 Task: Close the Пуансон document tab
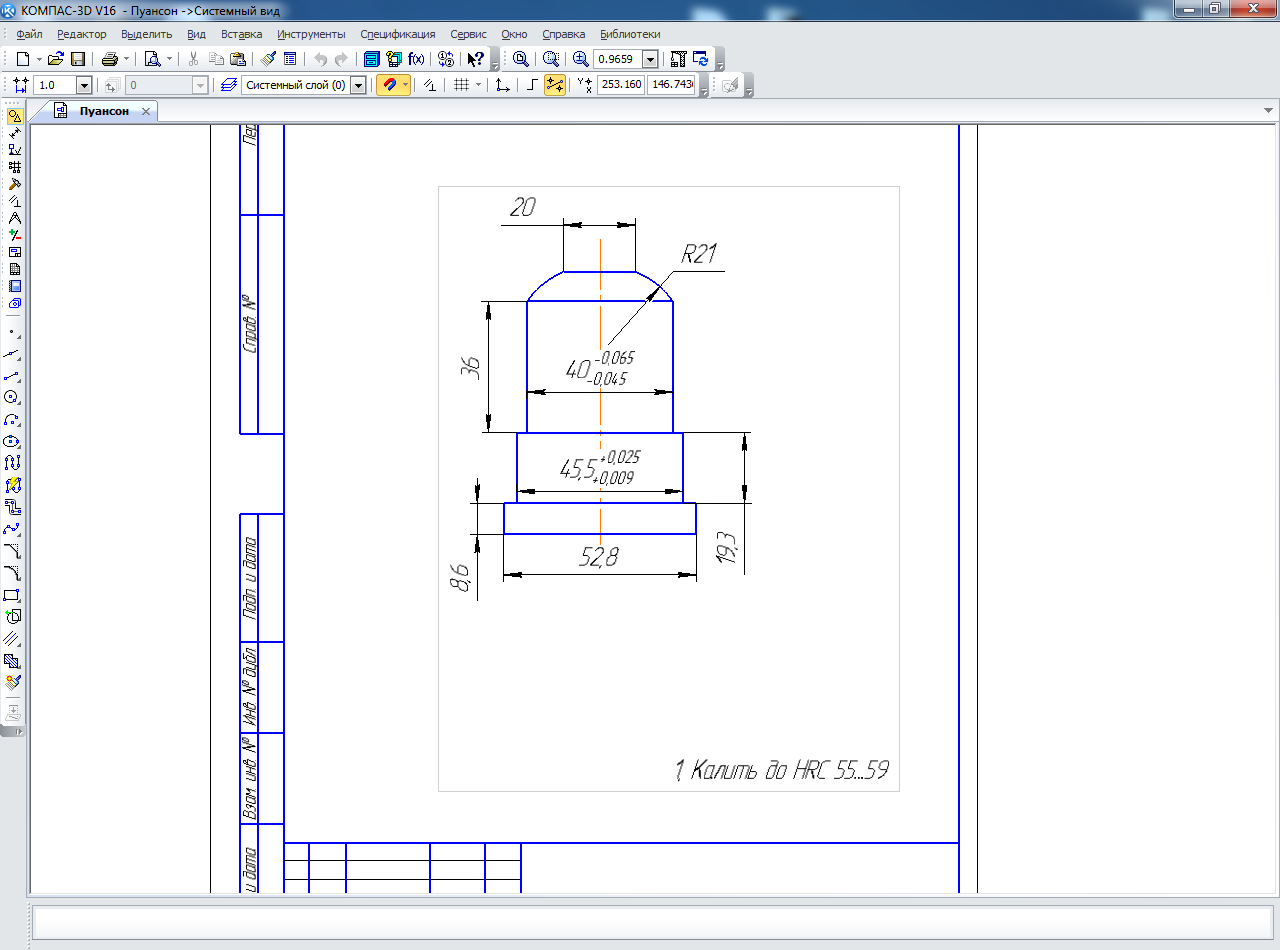point(146,111)
